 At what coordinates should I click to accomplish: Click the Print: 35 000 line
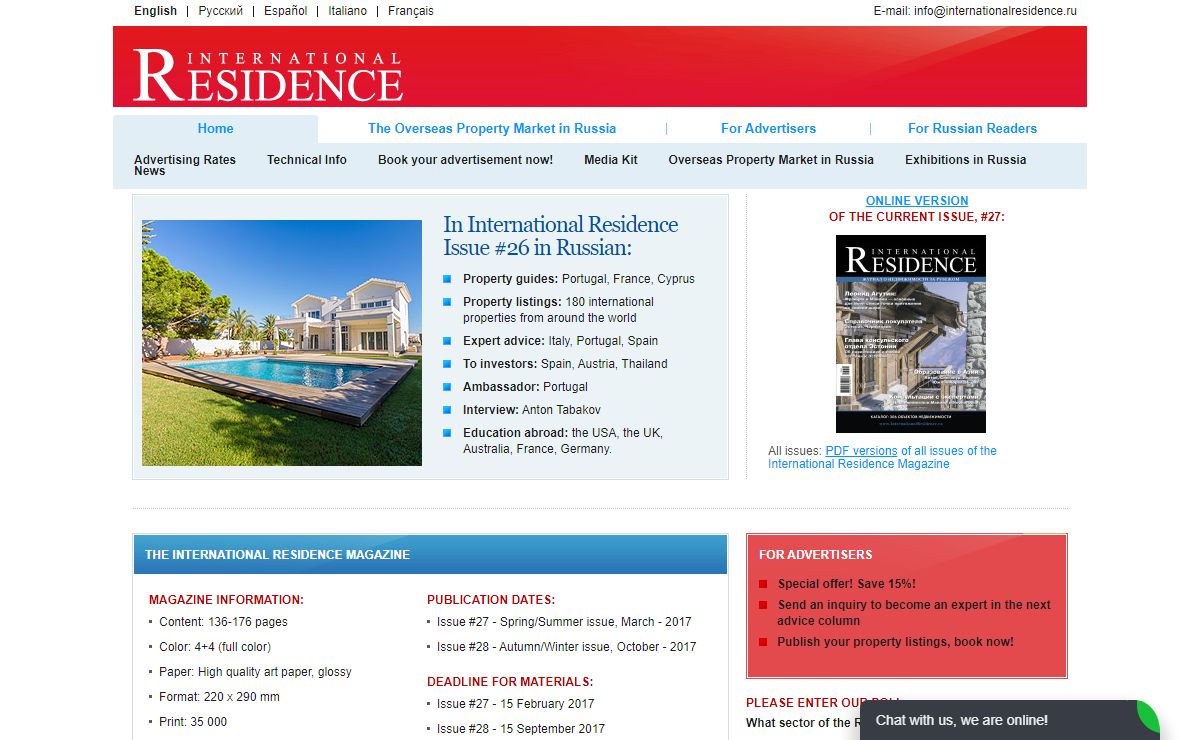pos(193,722)
